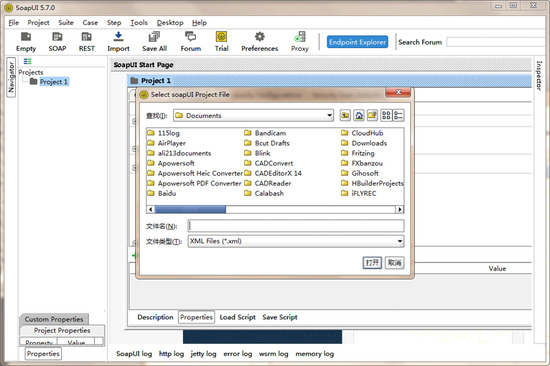Switch to the Description tab
This screenshot has width=550, height=366.
click(155, 317)
